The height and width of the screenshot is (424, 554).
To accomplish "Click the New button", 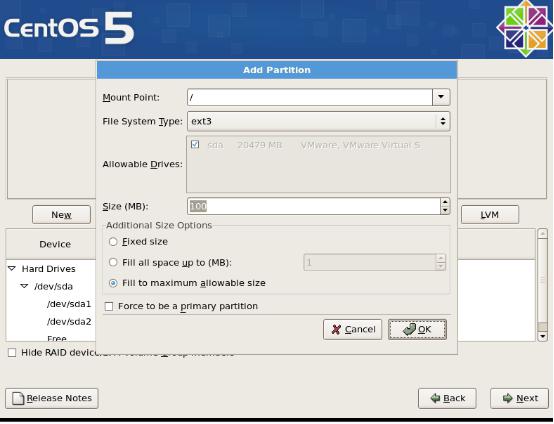I will [x=61, y=214].
